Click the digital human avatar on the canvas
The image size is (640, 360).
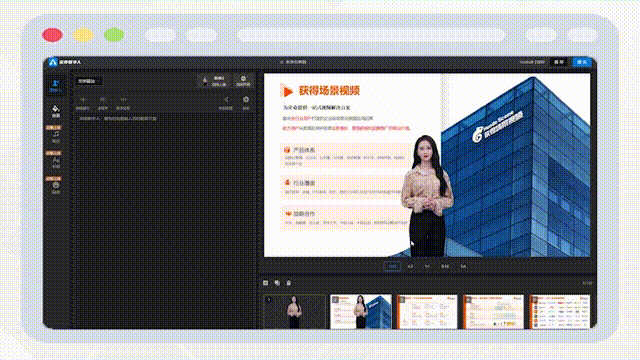coord(427,196)
